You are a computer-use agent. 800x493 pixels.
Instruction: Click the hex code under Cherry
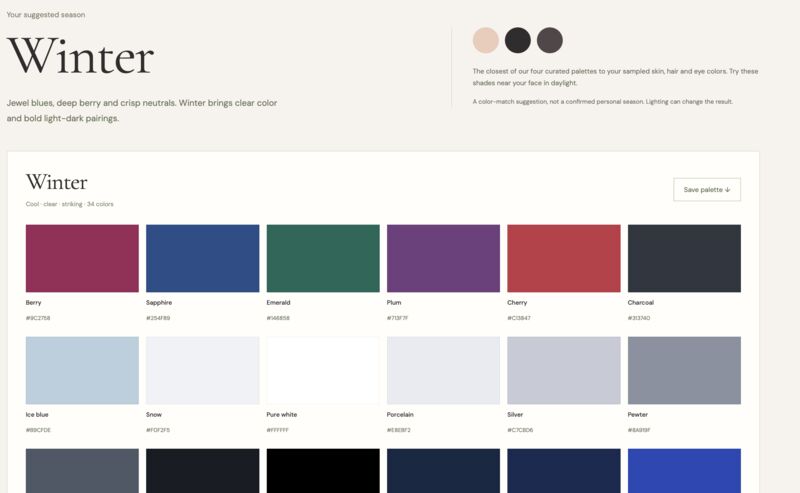519,318
